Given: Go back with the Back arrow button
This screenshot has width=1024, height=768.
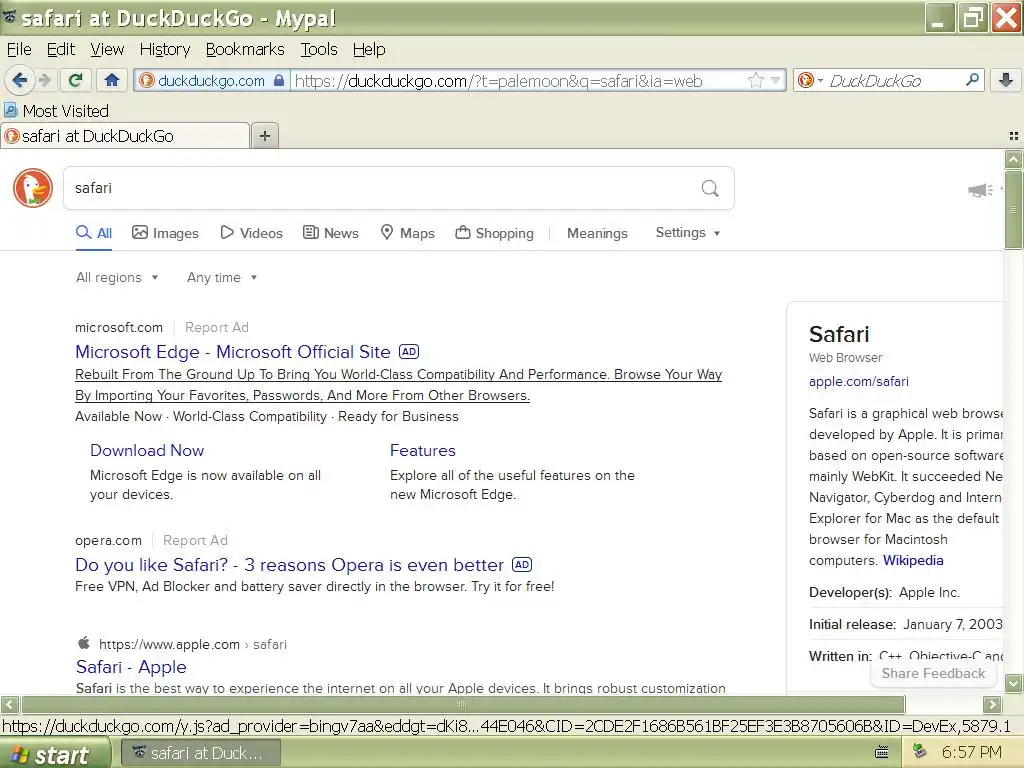Looking at the screenshot, I should point(20,80).
